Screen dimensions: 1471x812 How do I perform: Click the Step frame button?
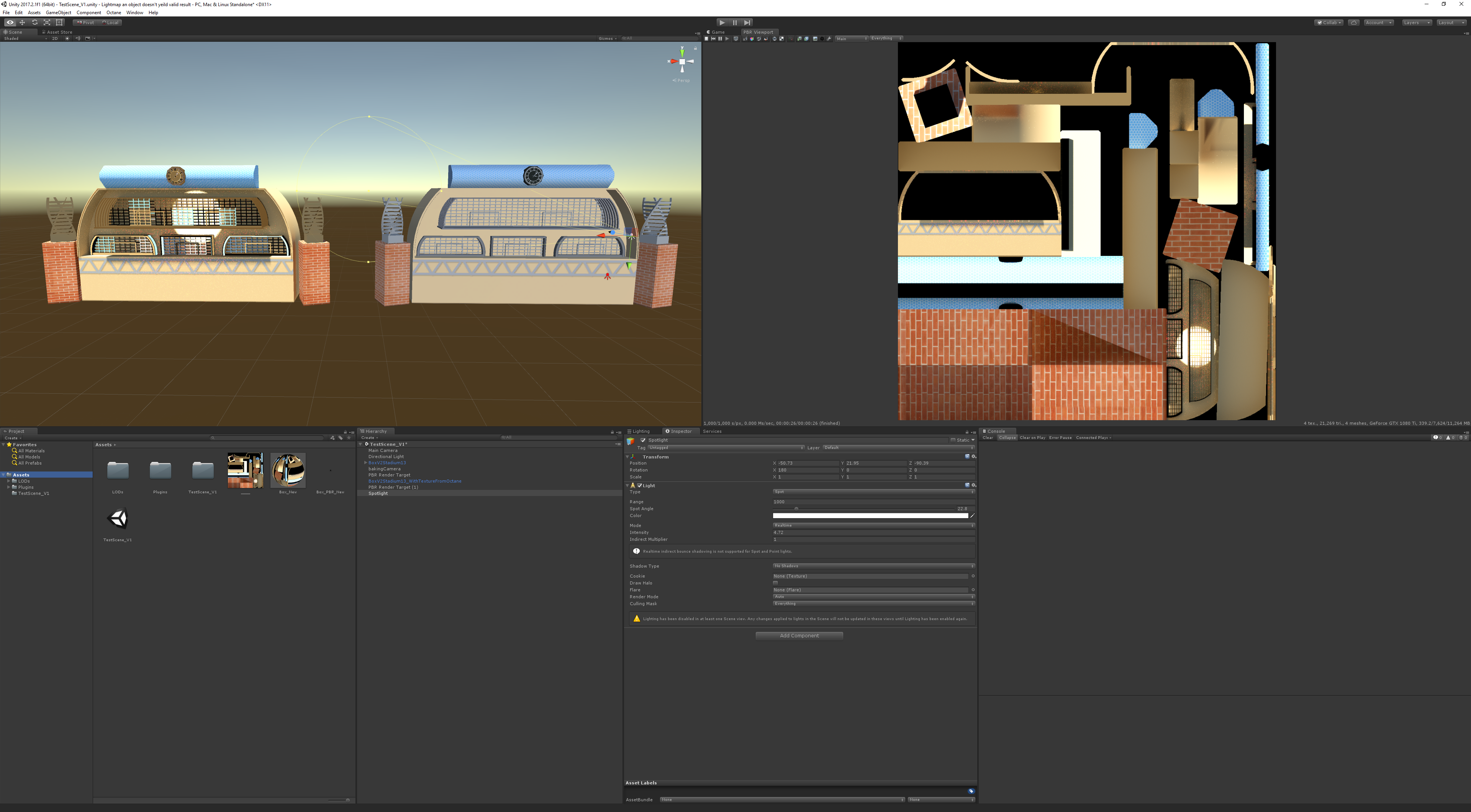click(x=747, y=22)
